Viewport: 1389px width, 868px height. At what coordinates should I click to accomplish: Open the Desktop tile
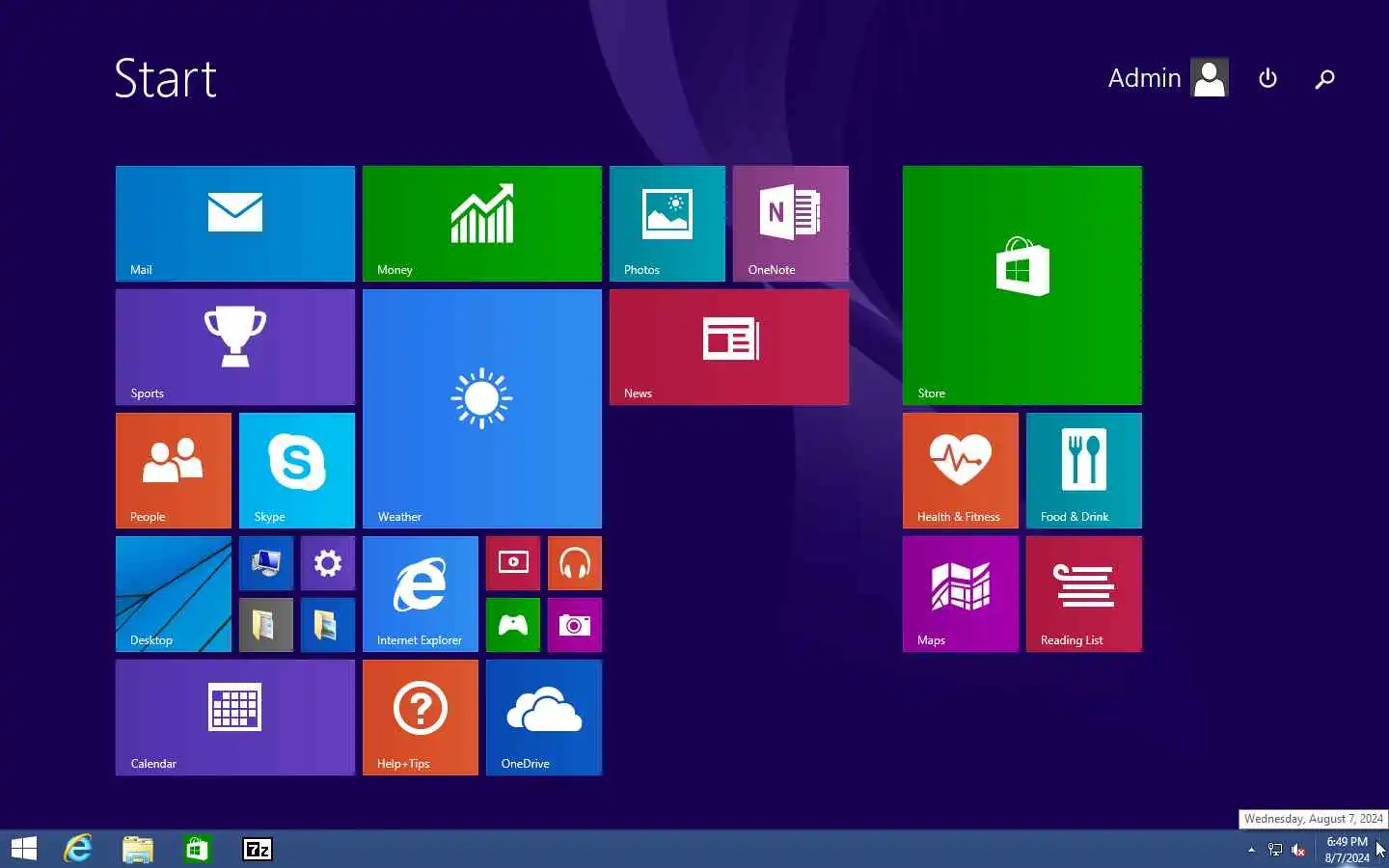click(174, 594)
